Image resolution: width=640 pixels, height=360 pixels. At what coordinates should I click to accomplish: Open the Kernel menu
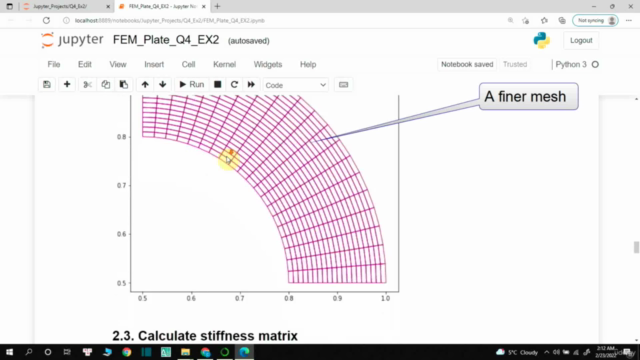click(224, 64)
